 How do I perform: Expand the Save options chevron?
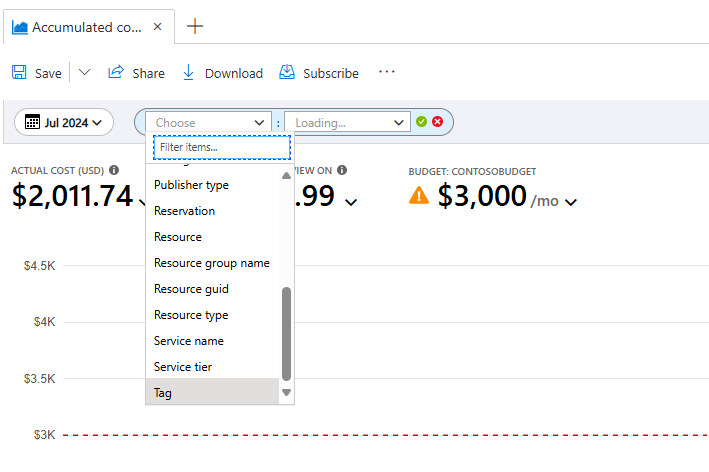point(84,73)
